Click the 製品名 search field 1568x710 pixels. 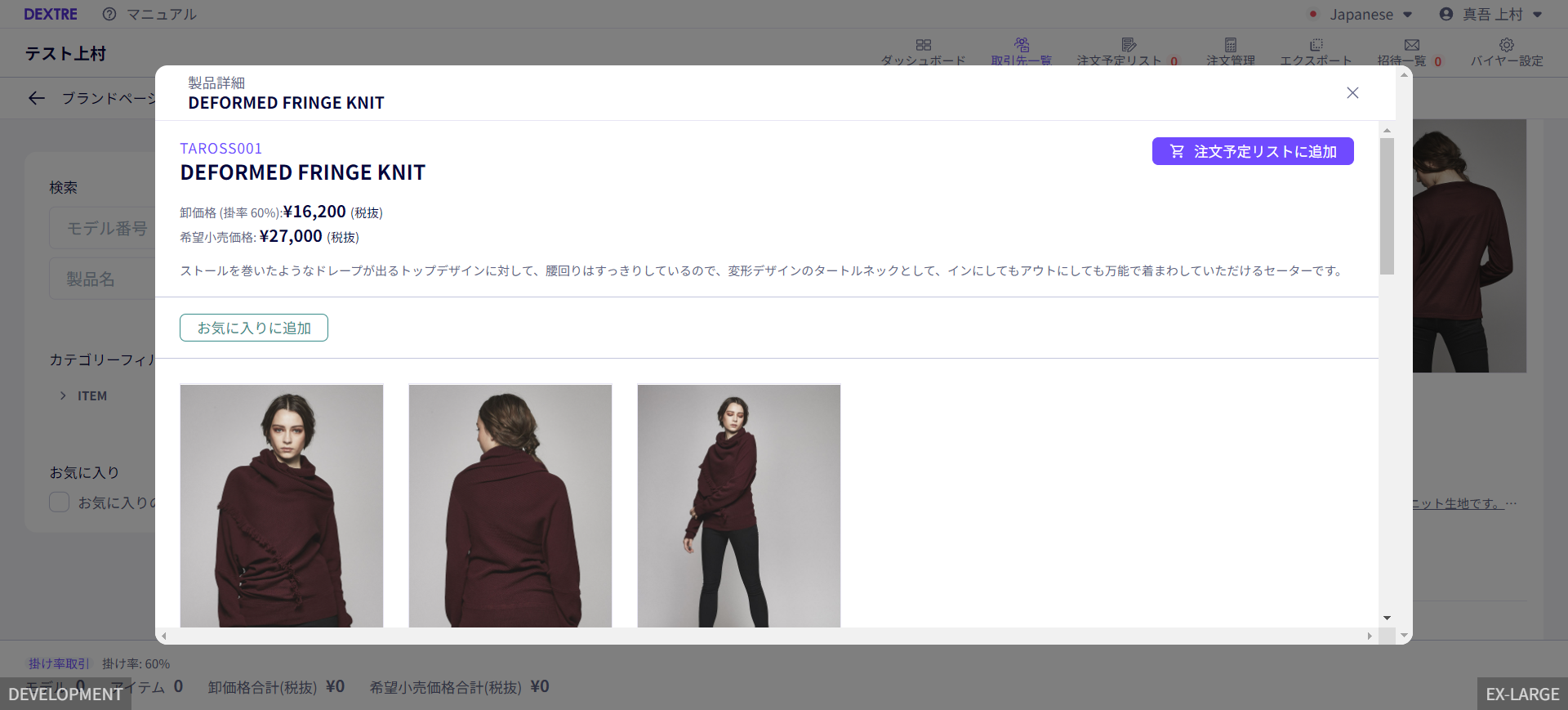[x=102, y=279]
